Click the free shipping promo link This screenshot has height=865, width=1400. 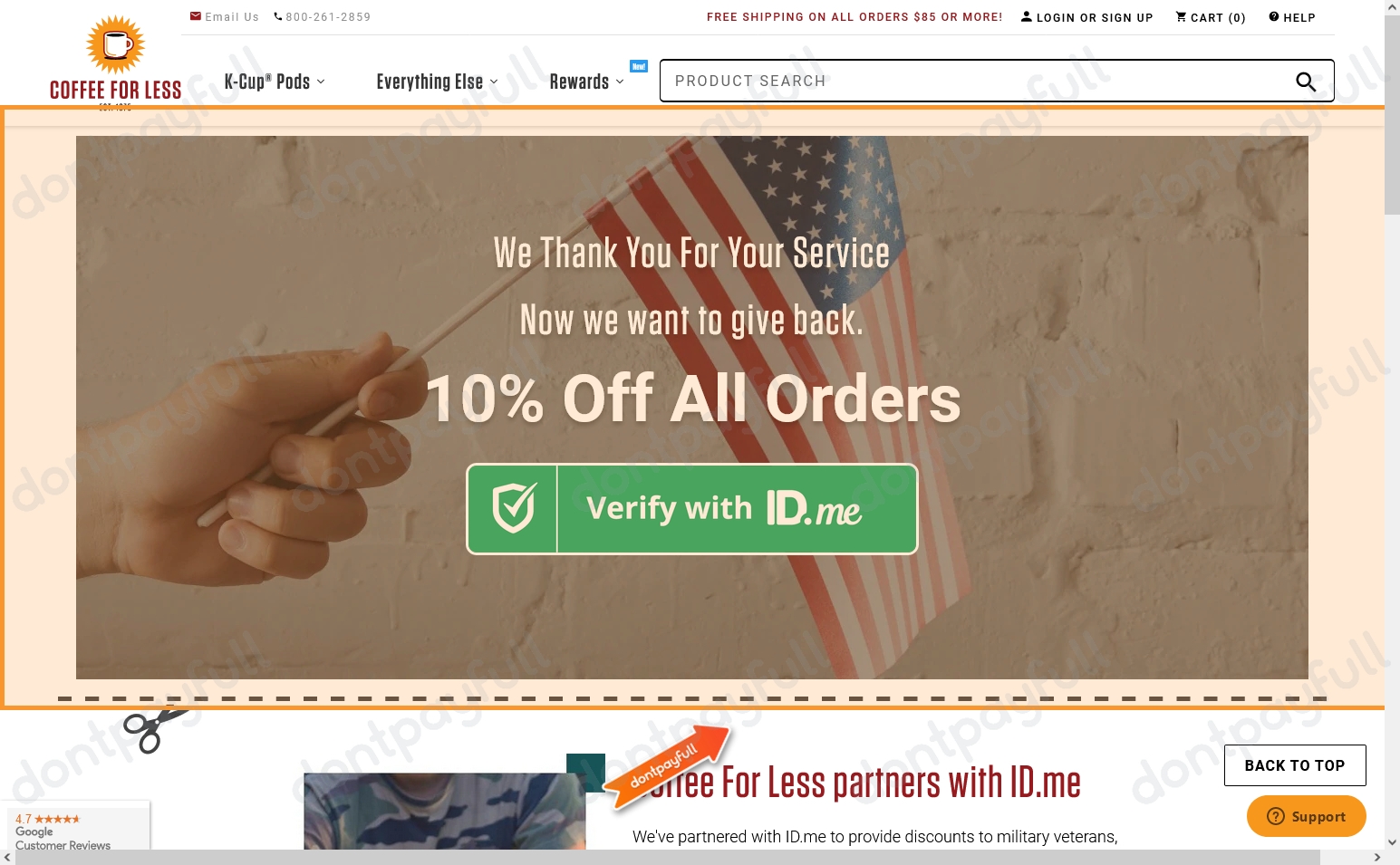(854, 17)
